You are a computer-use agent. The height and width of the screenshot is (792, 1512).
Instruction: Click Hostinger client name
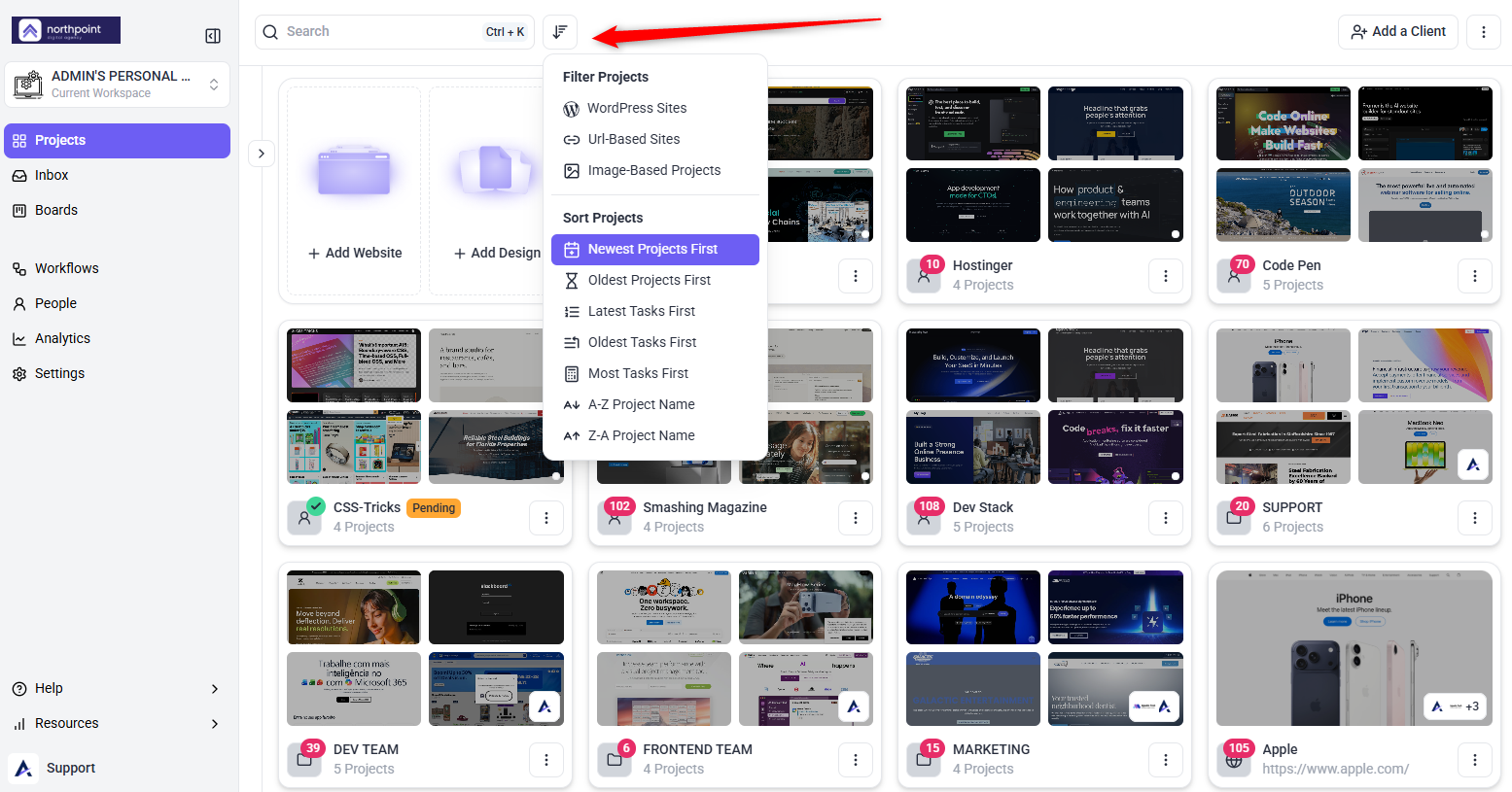point(982,266)
